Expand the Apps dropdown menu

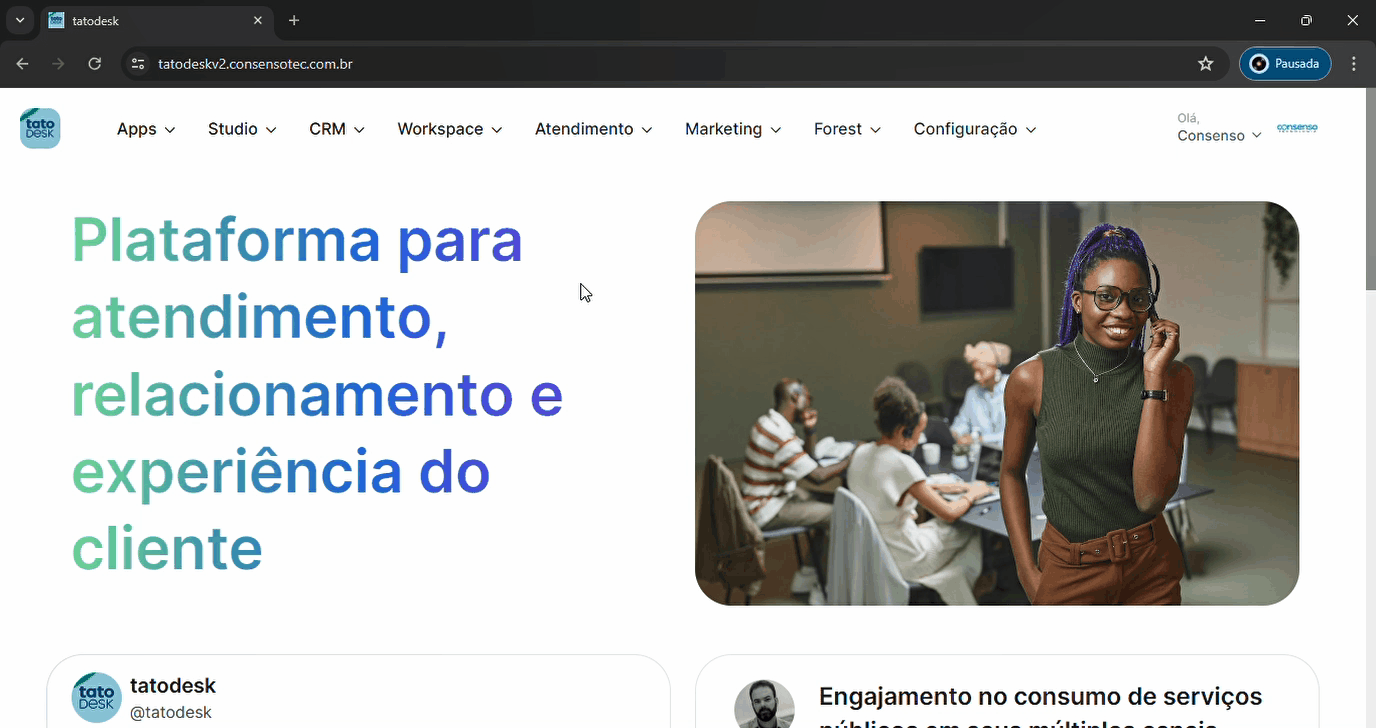[x=146, y=129]
